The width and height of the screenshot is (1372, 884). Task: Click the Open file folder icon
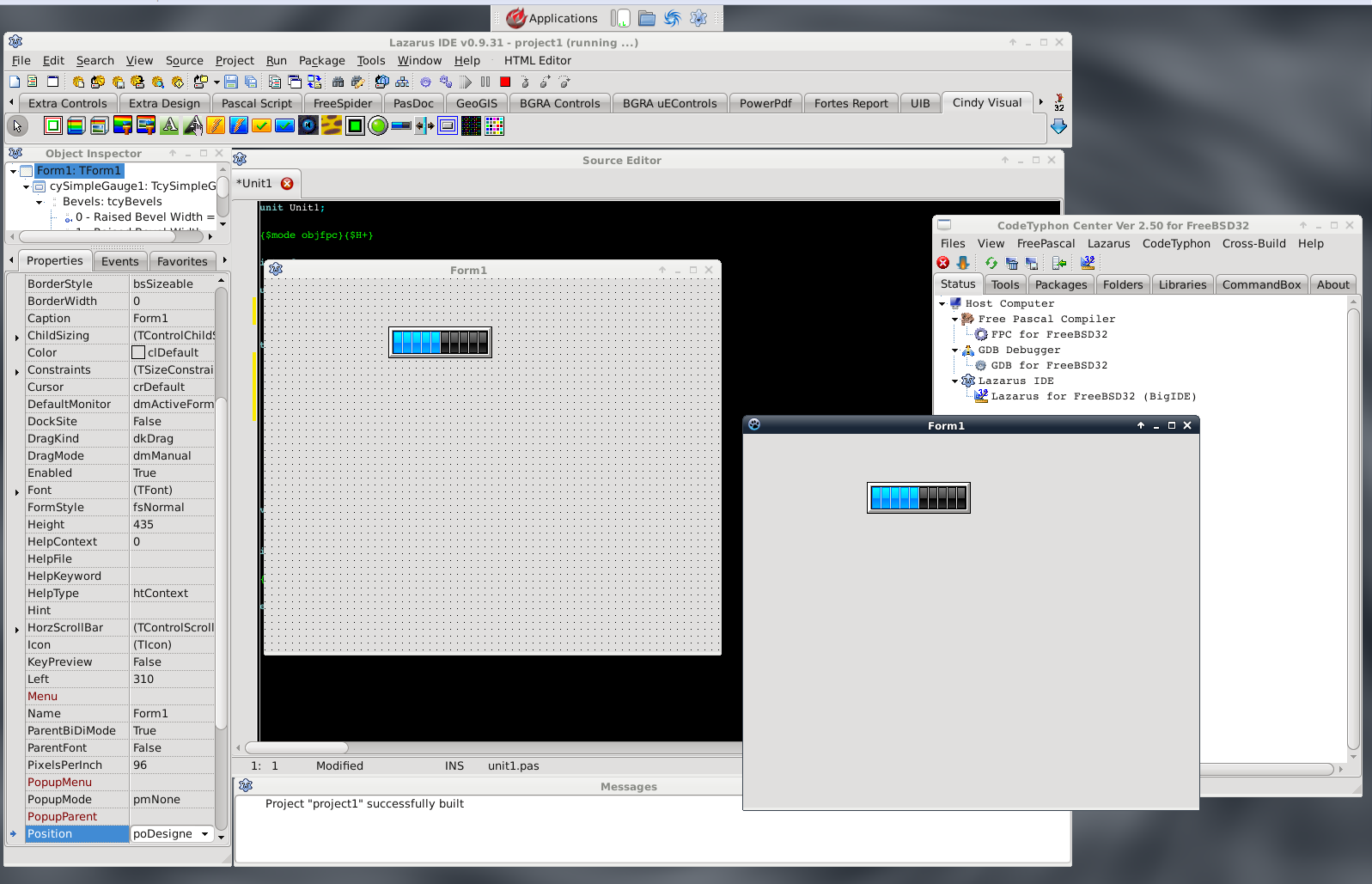[200, 82]
